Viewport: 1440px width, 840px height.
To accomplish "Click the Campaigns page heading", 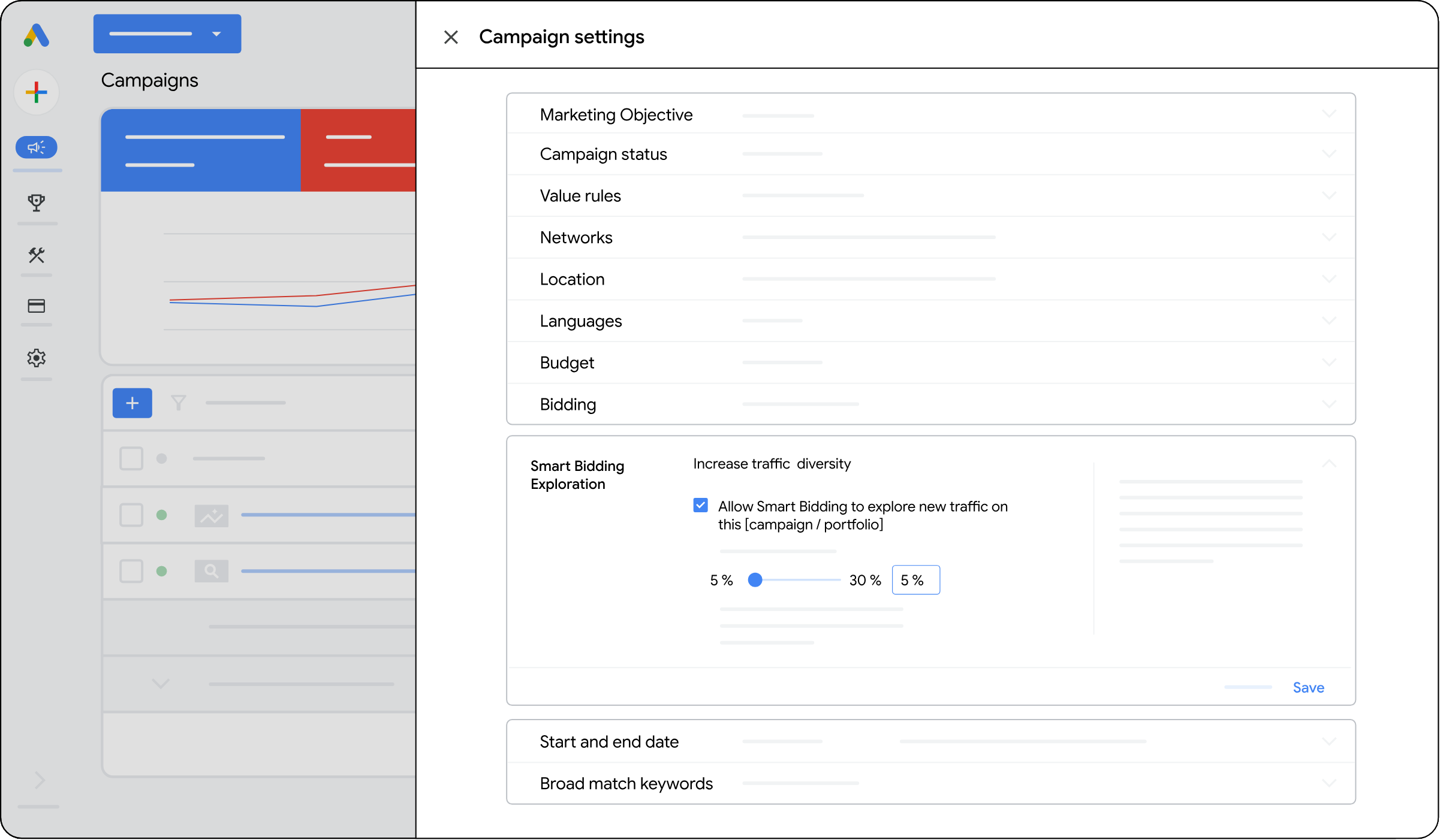I will coord(149,80).
